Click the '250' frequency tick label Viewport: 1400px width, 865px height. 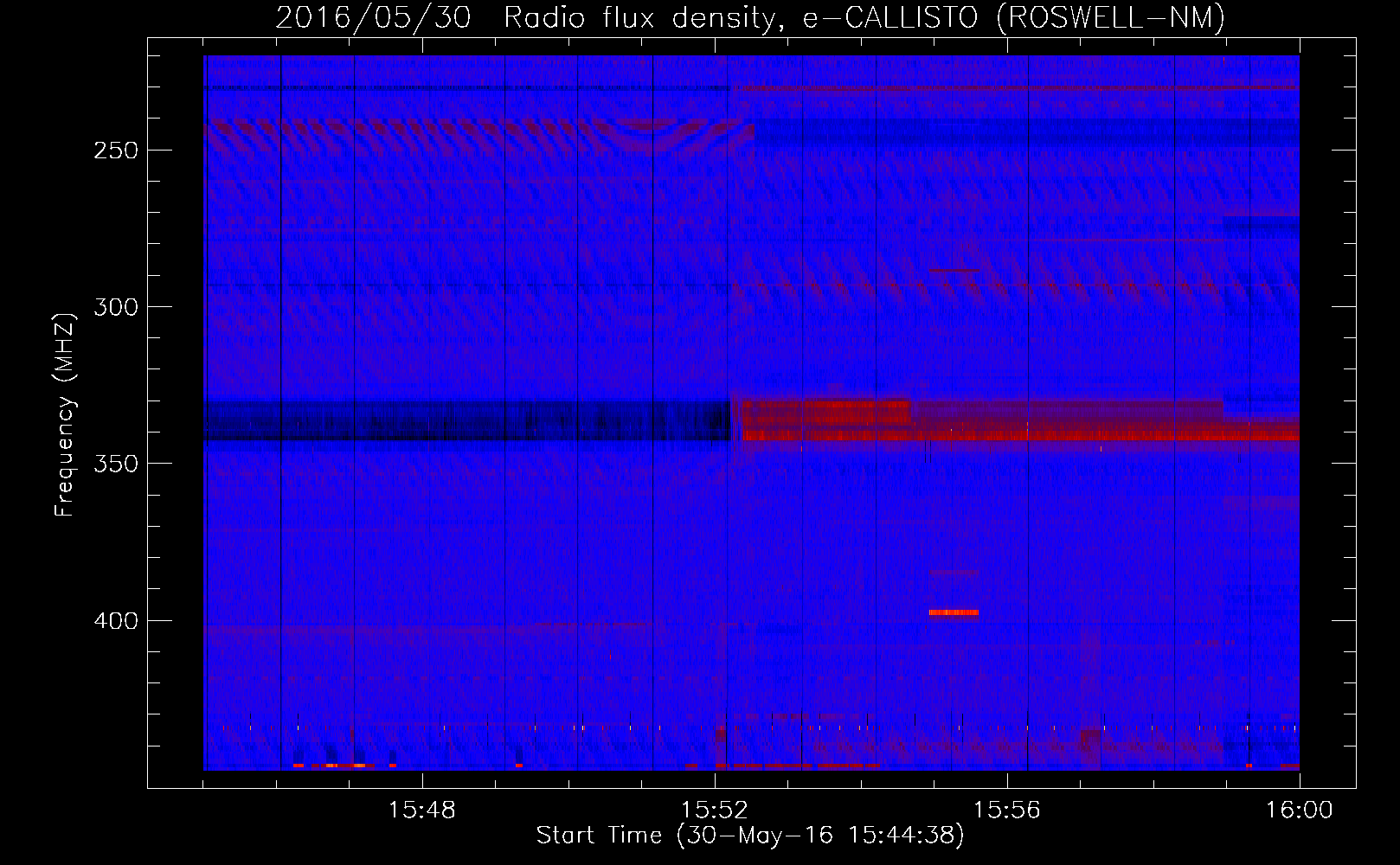pyautogui.click(x=115, y=151)
